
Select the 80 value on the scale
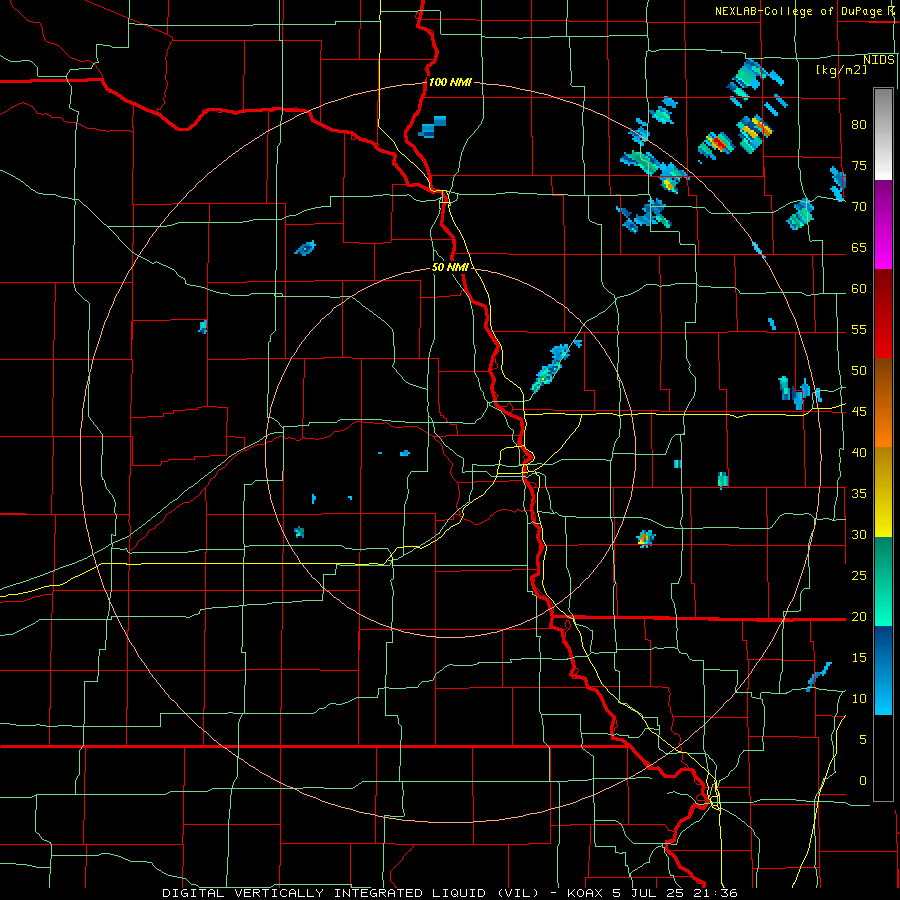tap(859, 125)
